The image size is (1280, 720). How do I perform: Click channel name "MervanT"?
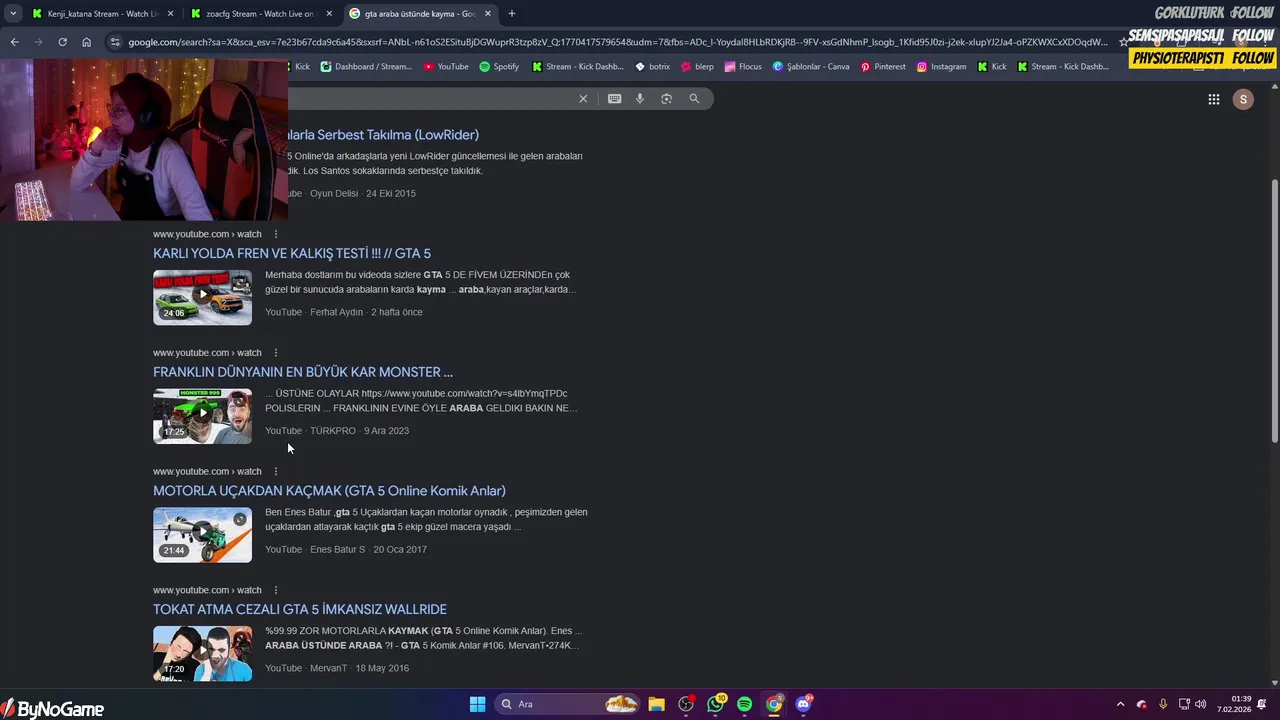tap(328, 668)
